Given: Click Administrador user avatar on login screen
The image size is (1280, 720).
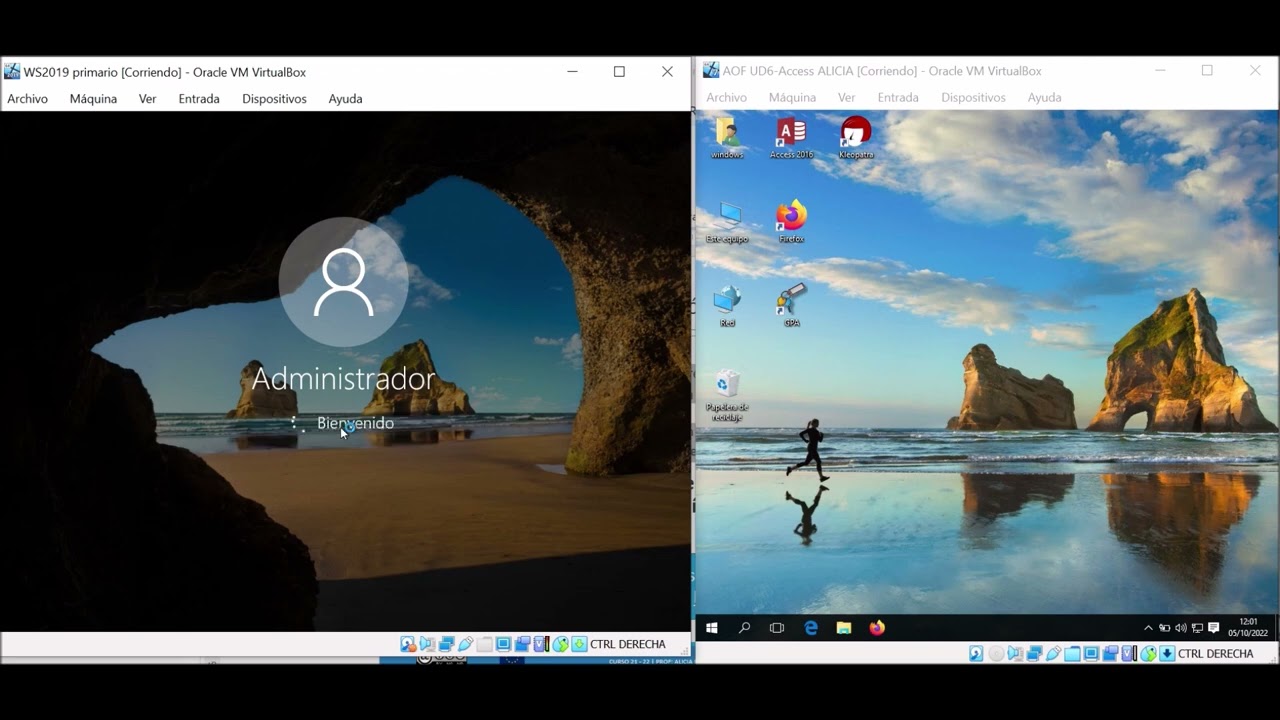Looking at the screenshot, I should tap(343, 282).
